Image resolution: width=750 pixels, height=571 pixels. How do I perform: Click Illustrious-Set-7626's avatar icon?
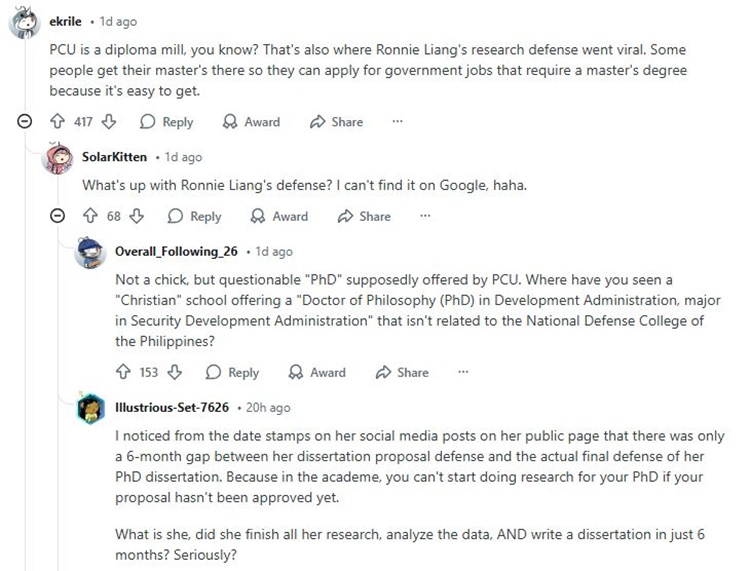click(91, 409)
